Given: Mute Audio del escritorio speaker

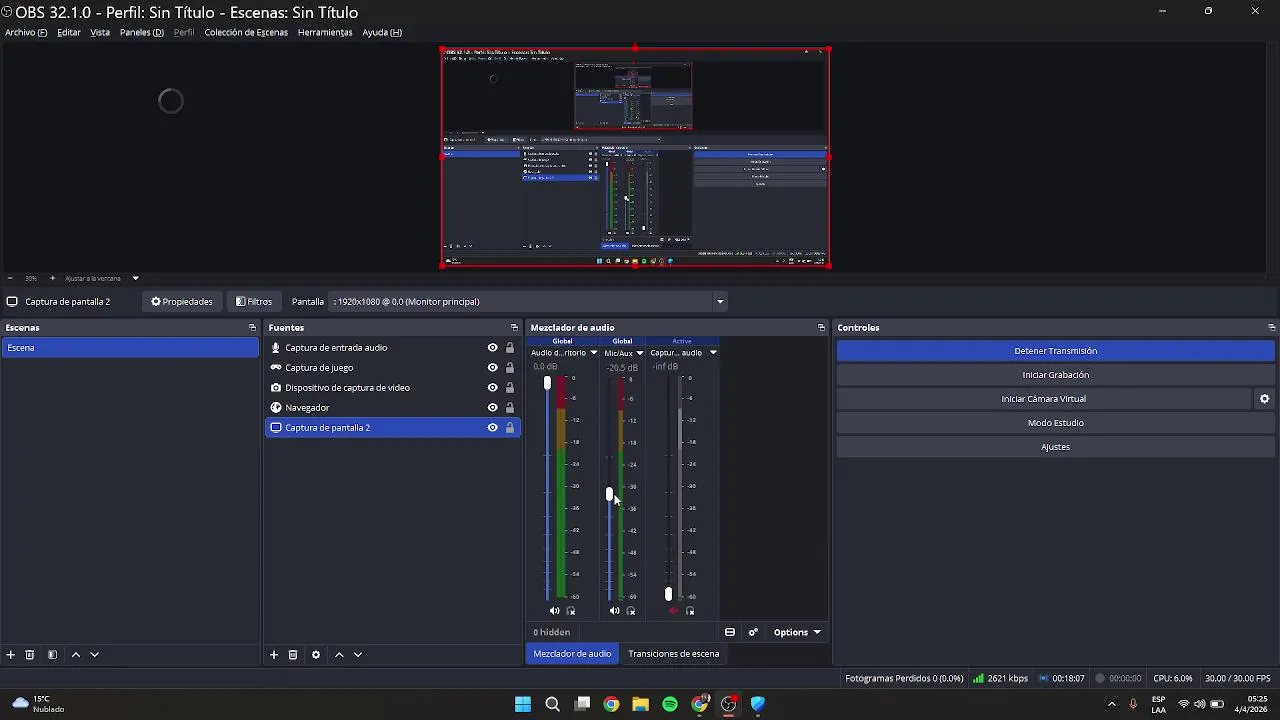Looking at the screenshot, I should [x=555, y=611].
